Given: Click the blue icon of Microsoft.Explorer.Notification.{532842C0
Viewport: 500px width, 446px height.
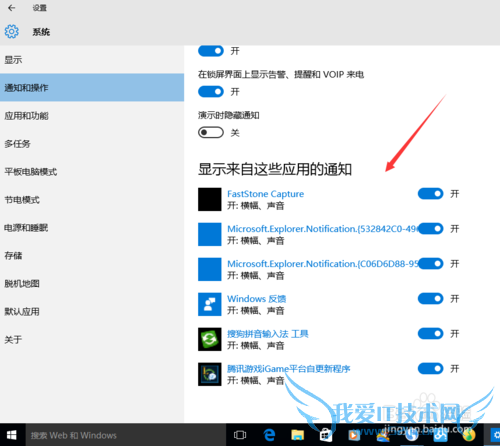Looking at the screenshot, I should pyautogui.click(x=210, y=234).
